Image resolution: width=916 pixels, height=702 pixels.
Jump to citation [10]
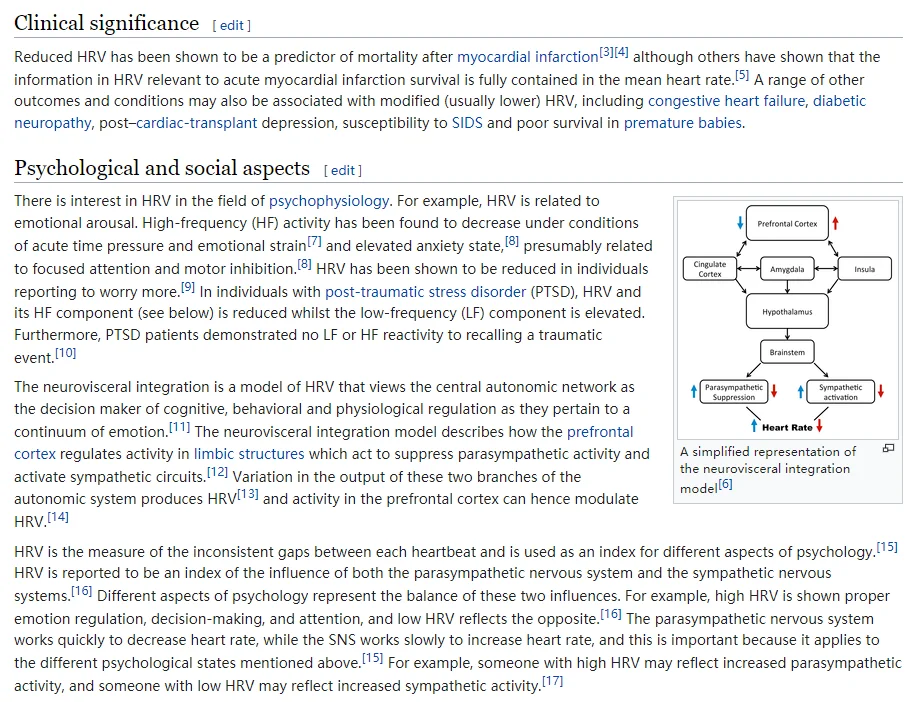[x=65, y=353]
